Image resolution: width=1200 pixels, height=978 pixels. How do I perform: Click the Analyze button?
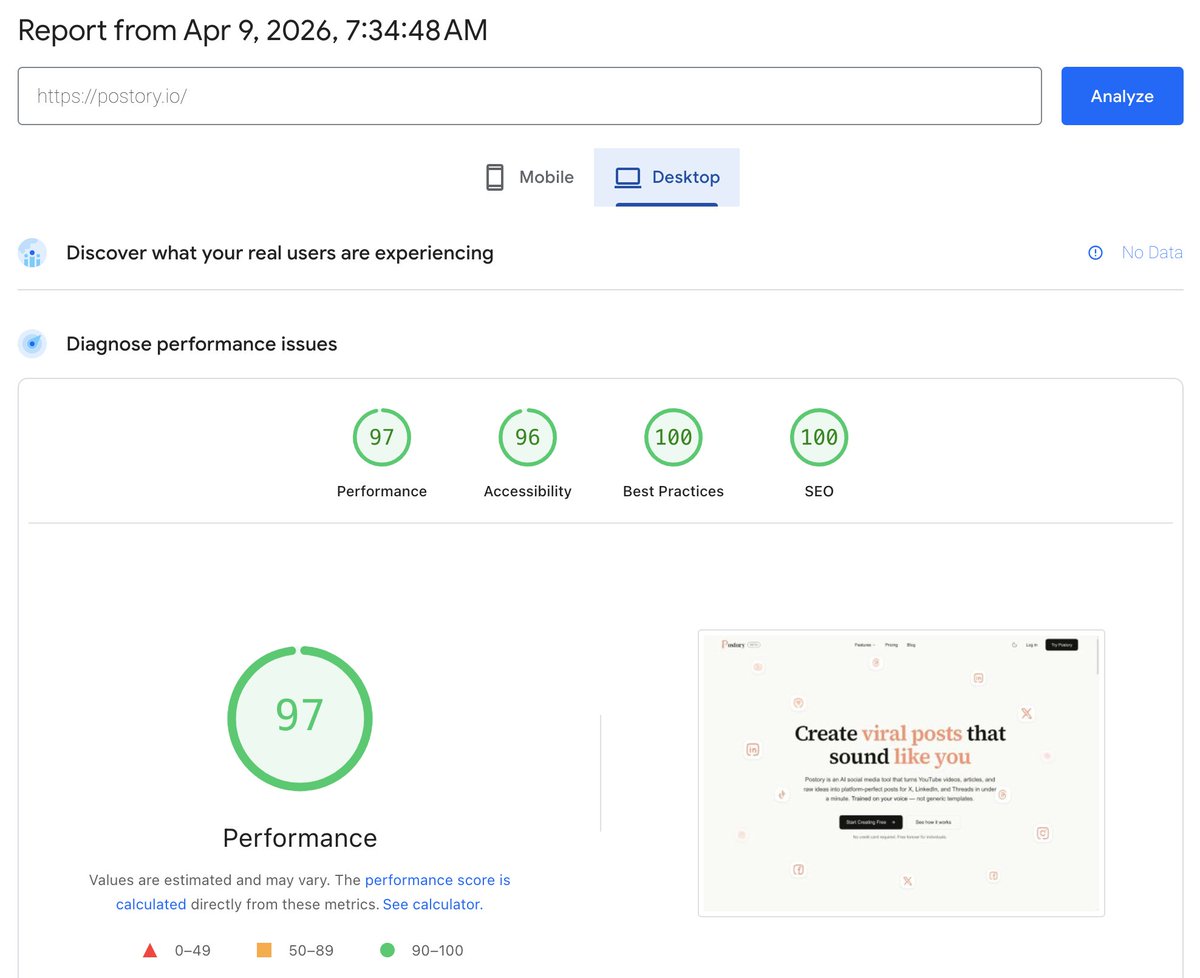[x=1122, y=96]
